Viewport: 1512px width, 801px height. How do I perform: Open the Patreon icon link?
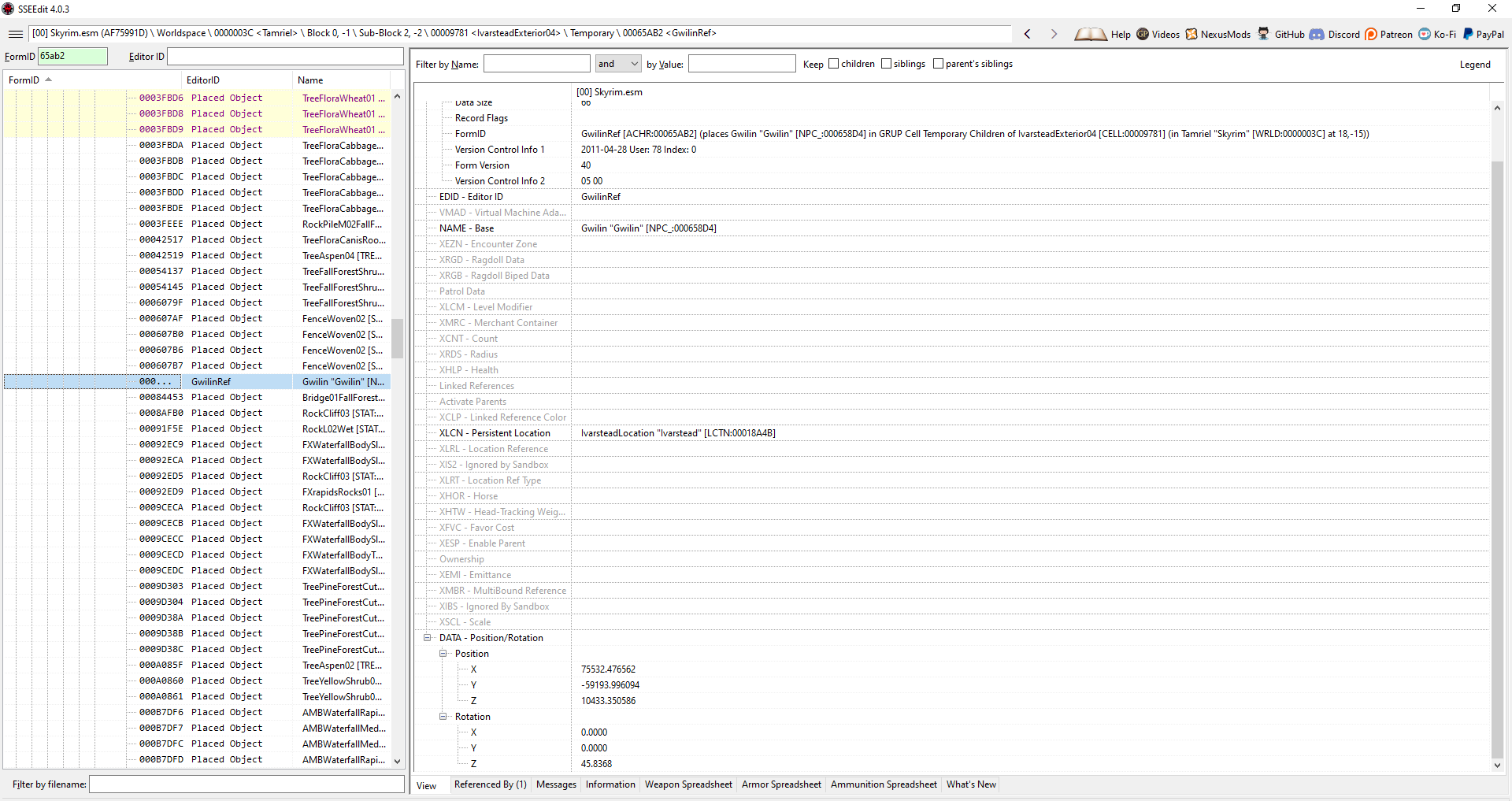(x=1371, y=34)
